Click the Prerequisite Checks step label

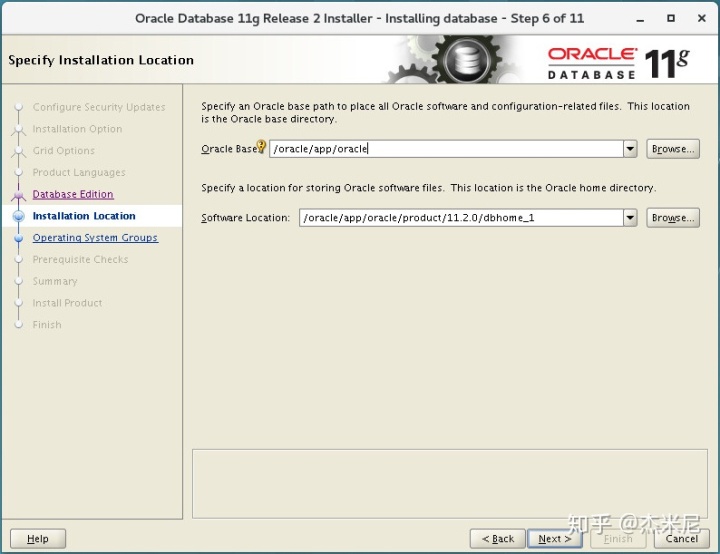[x=80, y=260]
